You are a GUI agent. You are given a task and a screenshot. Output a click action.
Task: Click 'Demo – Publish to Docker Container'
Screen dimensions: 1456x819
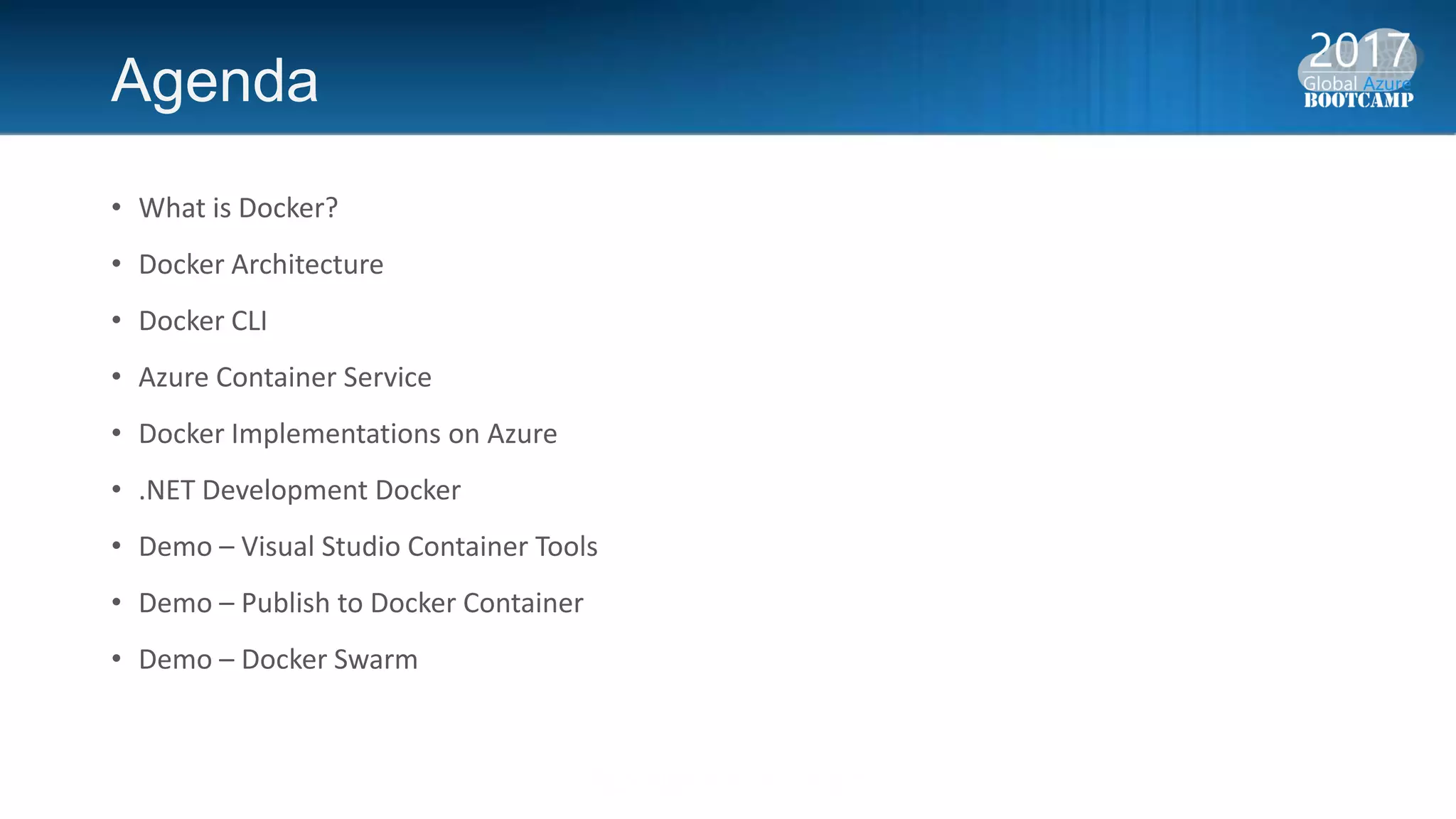(x=361, y=603)
